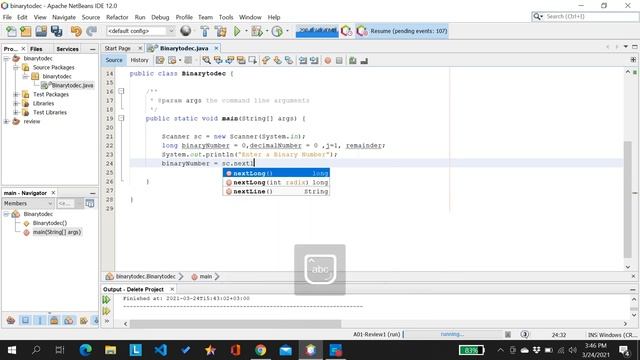640x360 pixels.
Task: Click the Debug Project icon
Action: [257, 31]
